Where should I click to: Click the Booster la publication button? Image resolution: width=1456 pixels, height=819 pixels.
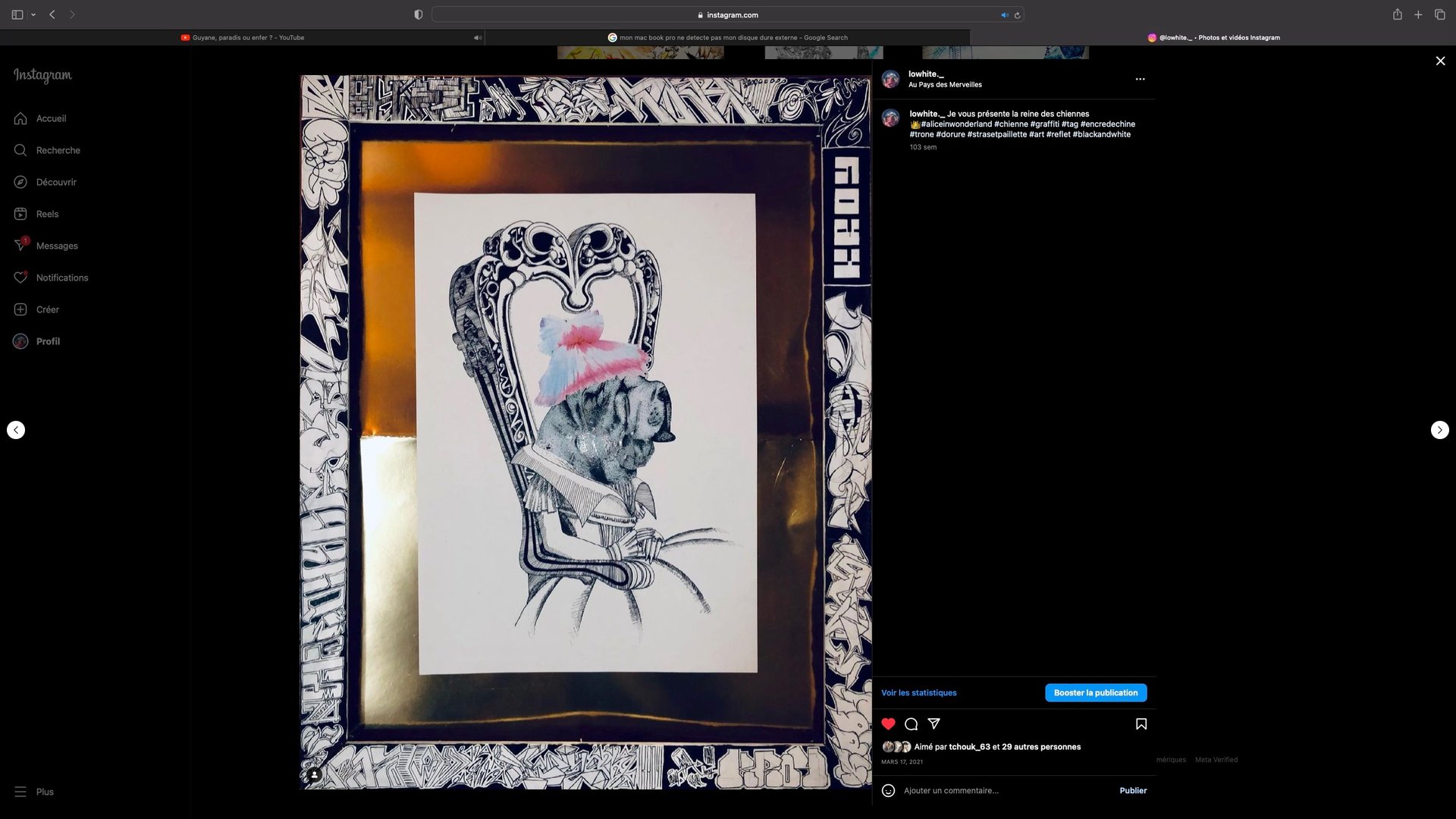click(x=1095, y=692)
